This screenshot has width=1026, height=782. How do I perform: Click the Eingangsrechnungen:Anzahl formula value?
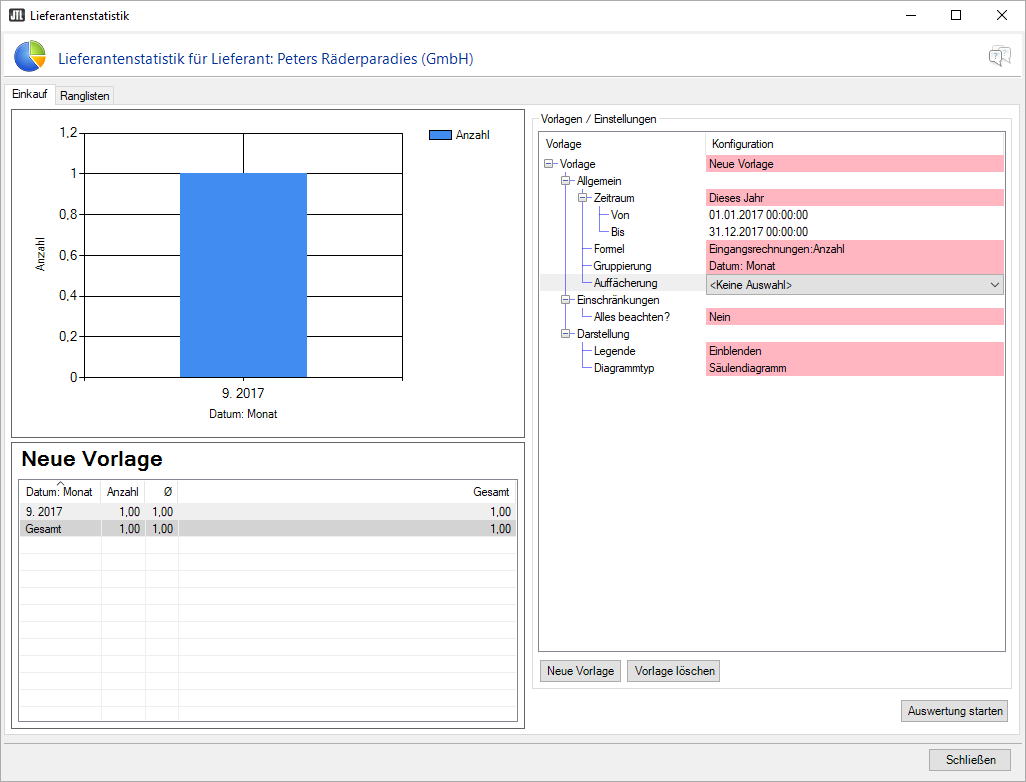click(855, 249)
